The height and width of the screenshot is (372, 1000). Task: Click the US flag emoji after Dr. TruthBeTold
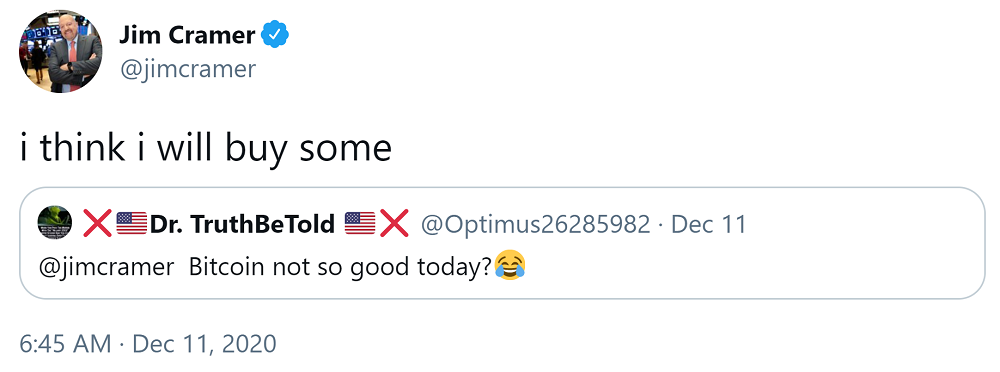360,223
